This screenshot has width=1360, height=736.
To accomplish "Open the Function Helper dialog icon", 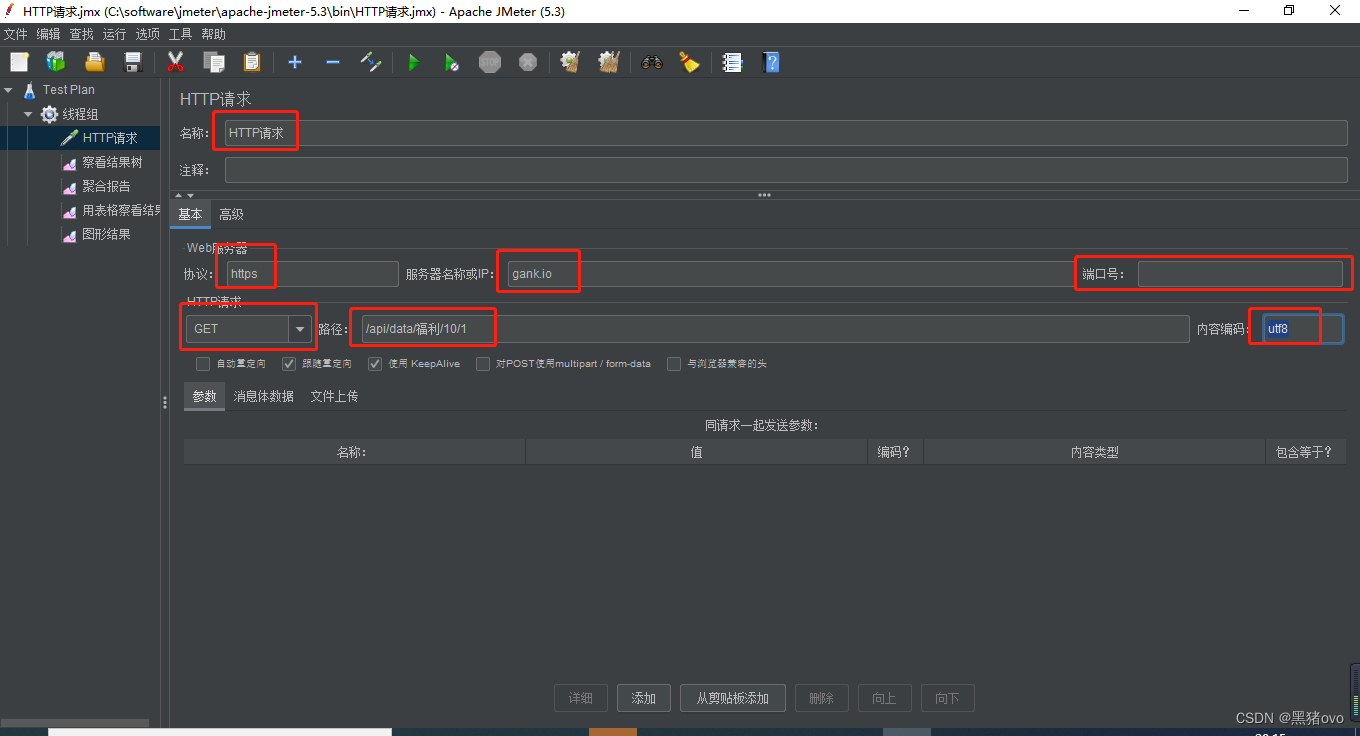I will (x=733, y=62).
